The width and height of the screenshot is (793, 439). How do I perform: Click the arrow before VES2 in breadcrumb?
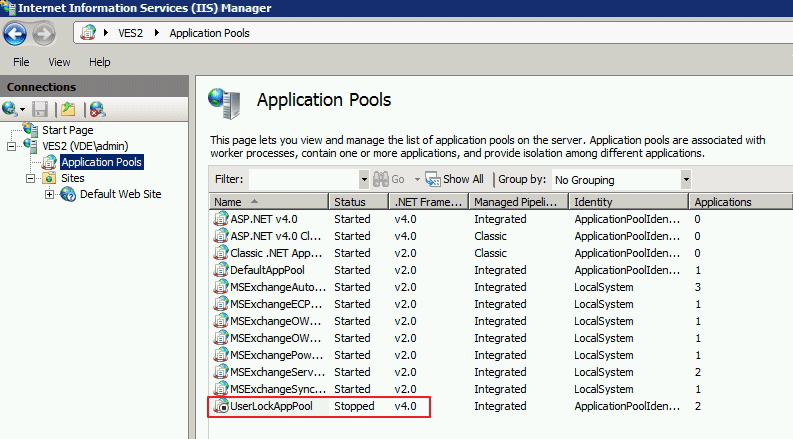[x=106, y=33]
